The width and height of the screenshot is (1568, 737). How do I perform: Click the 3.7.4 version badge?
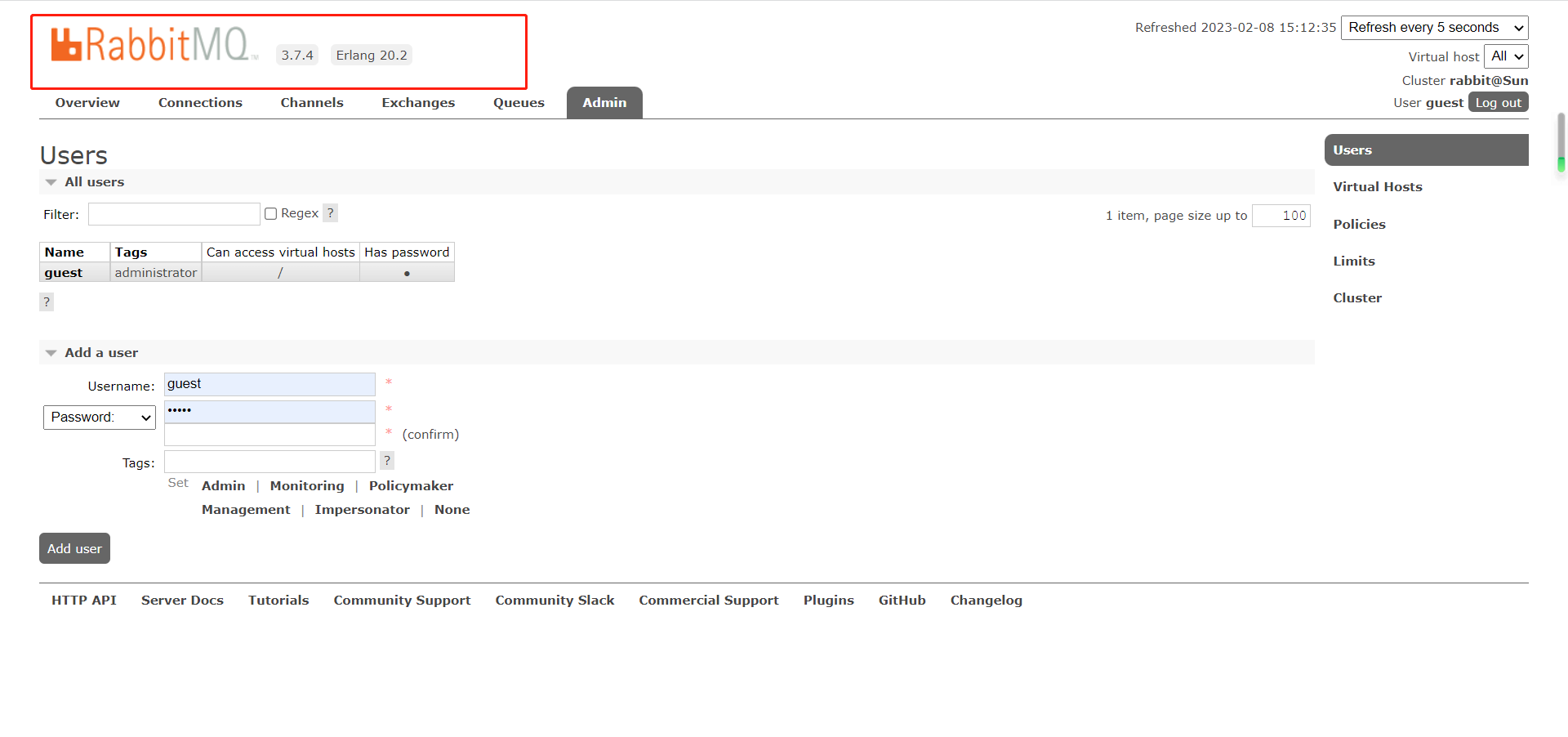(x=297, y=56)
